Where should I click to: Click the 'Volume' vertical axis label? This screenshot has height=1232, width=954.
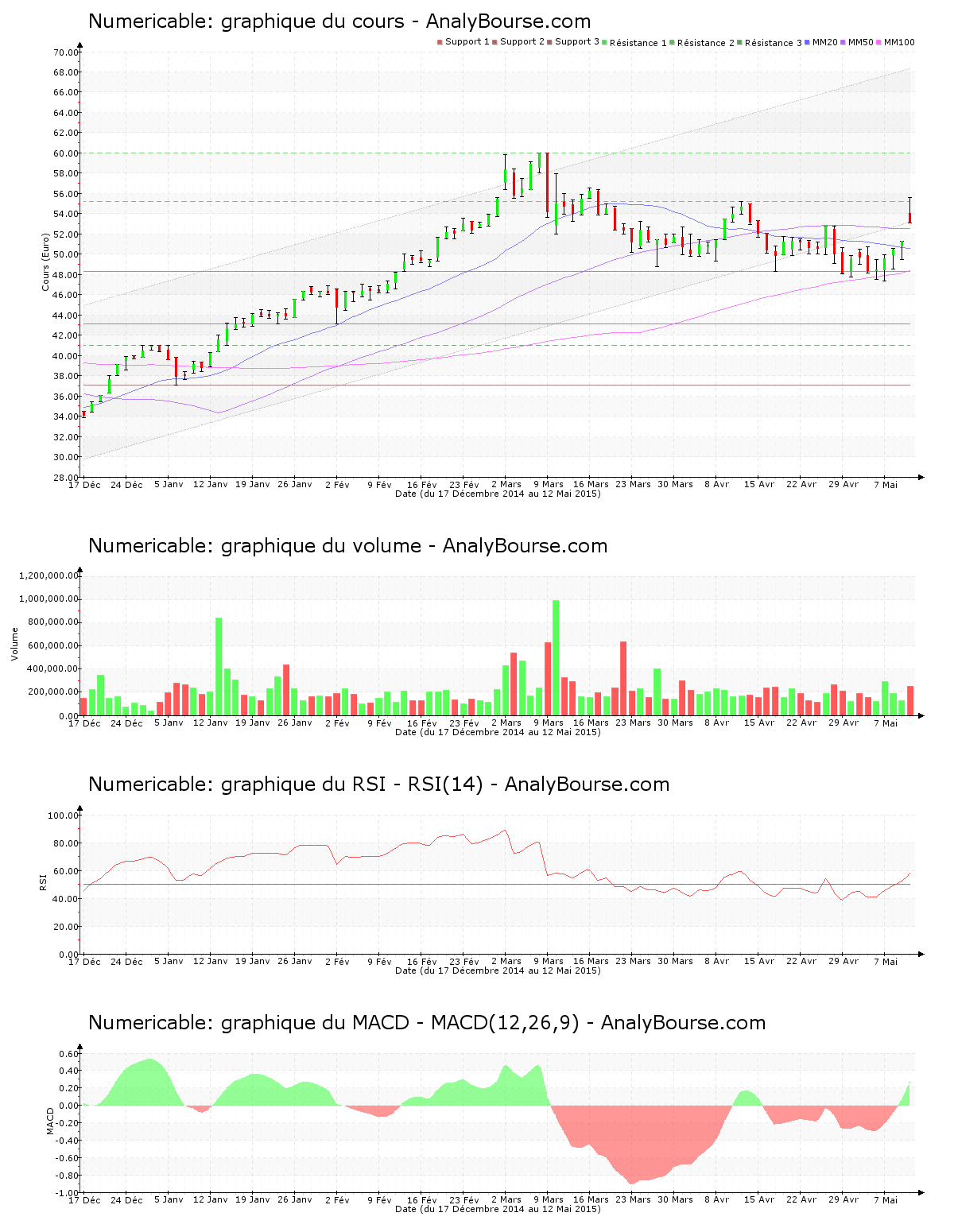tap(14, 644)
